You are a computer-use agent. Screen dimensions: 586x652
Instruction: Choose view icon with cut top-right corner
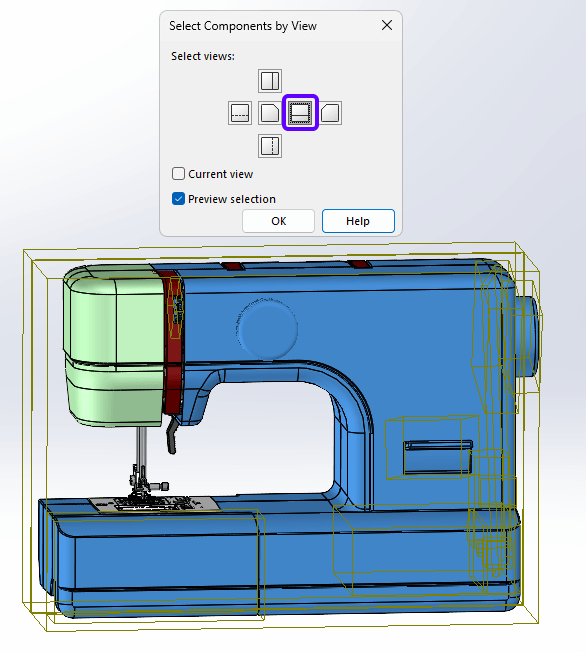tap(270, 113)
